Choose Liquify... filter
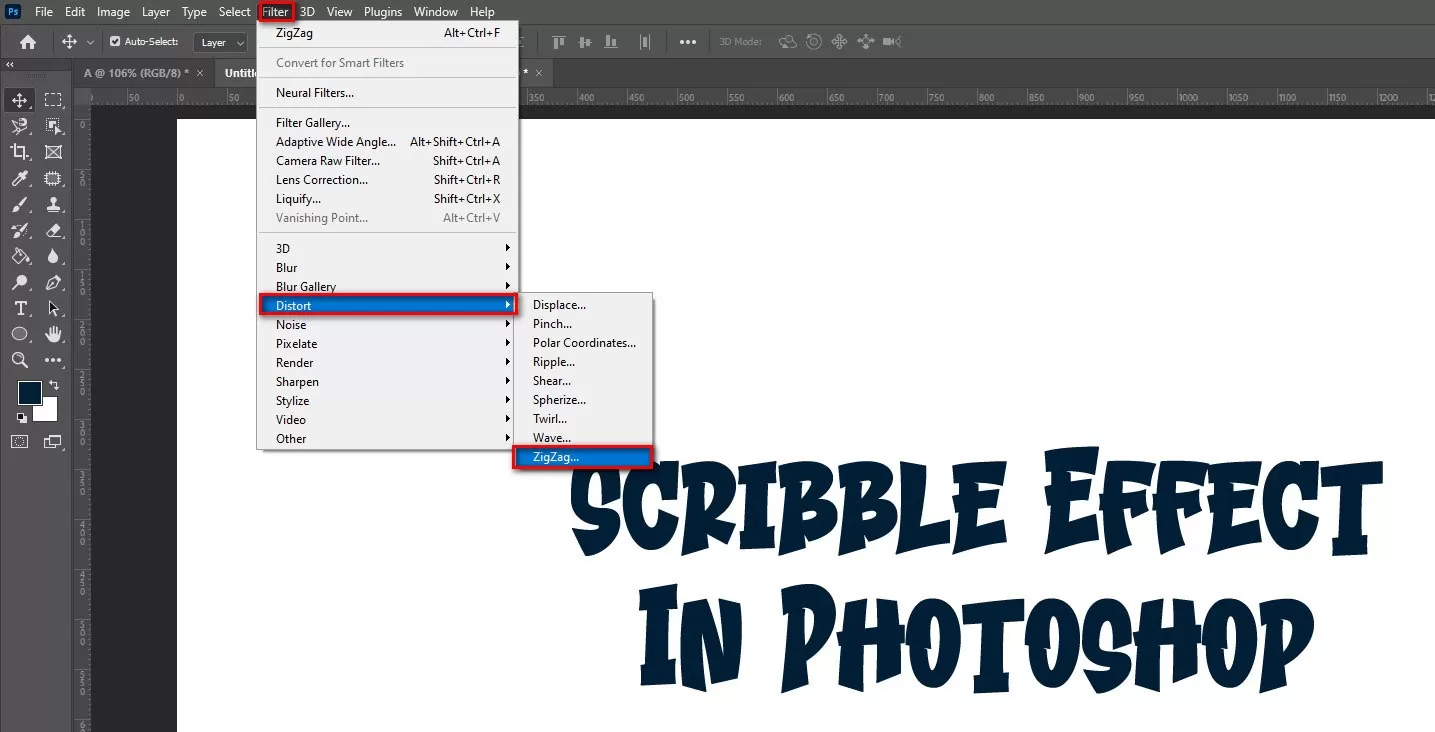The height and width of the screenshot is (732, 1435). click(x=388, y=198)
